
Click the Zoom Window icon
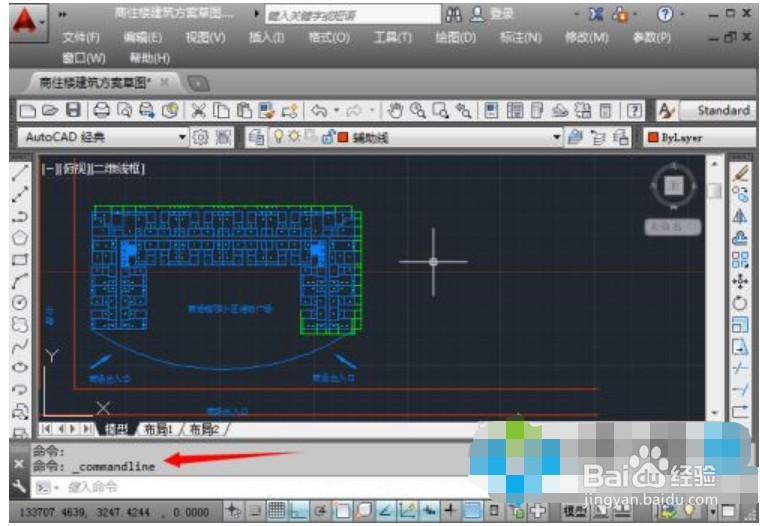[x=440, y=111]
